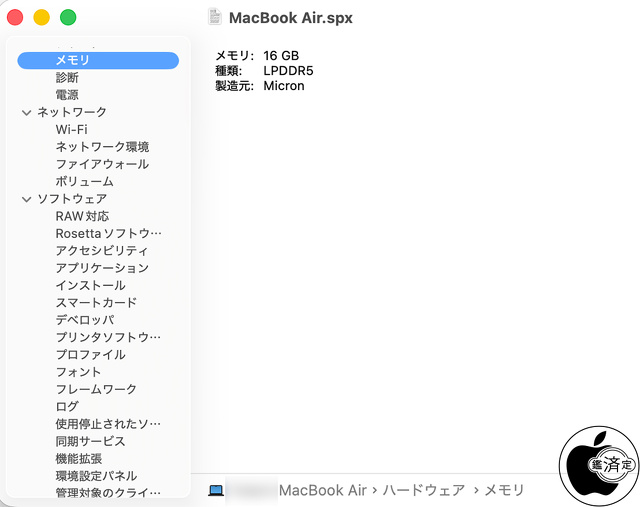Collapse the ソフトウェア section

pos(26,199)
